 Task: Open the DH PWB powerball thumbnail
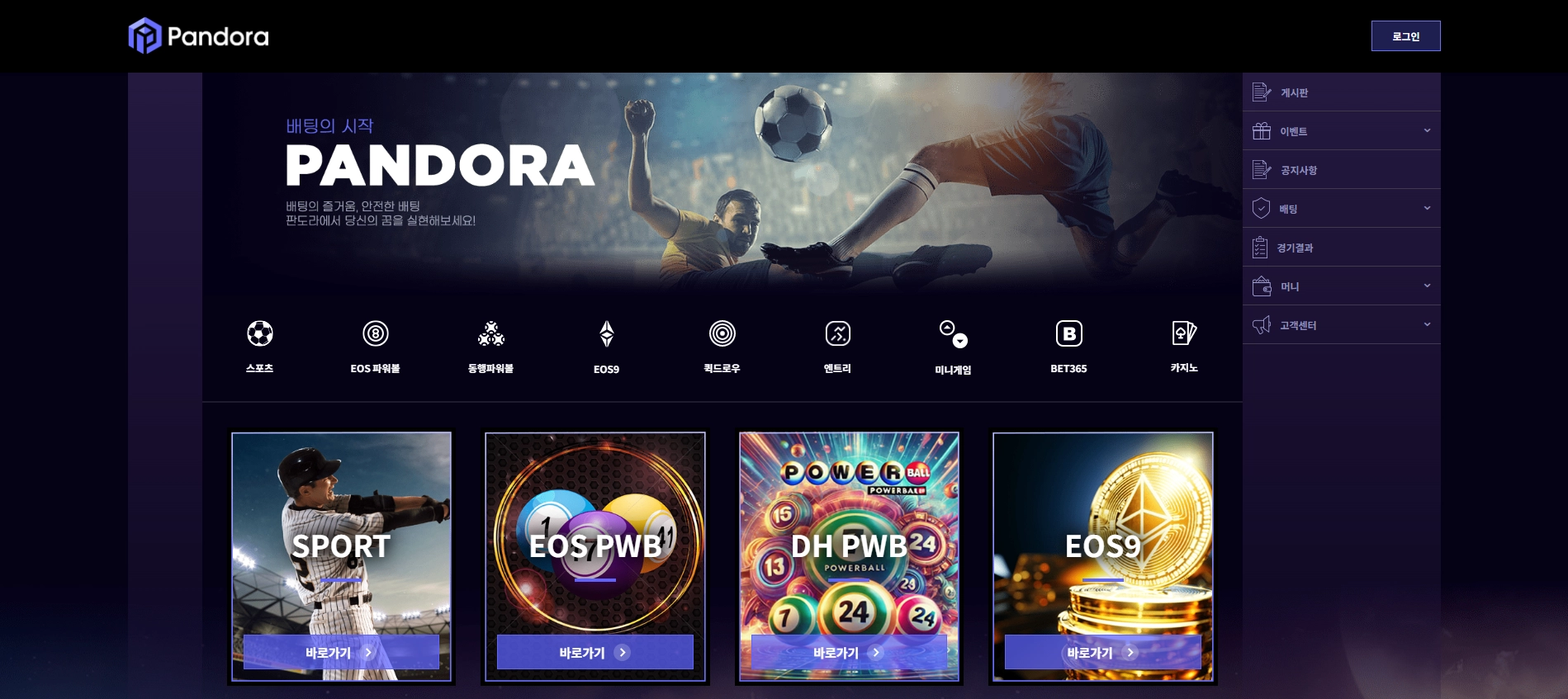(x=849, y=556)
